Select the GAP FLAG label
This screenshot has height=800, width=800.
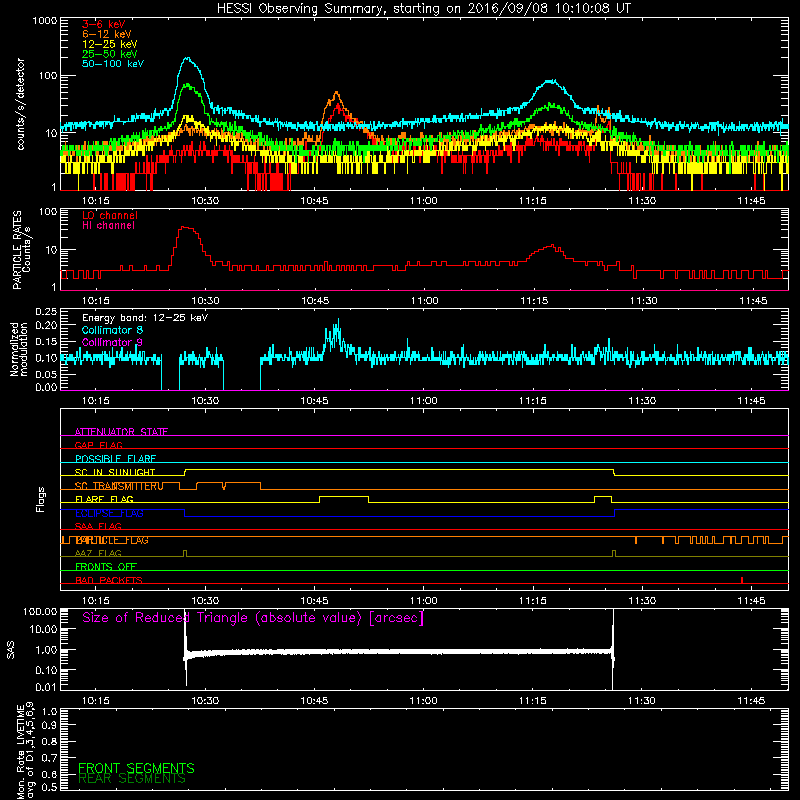point(98,445)
